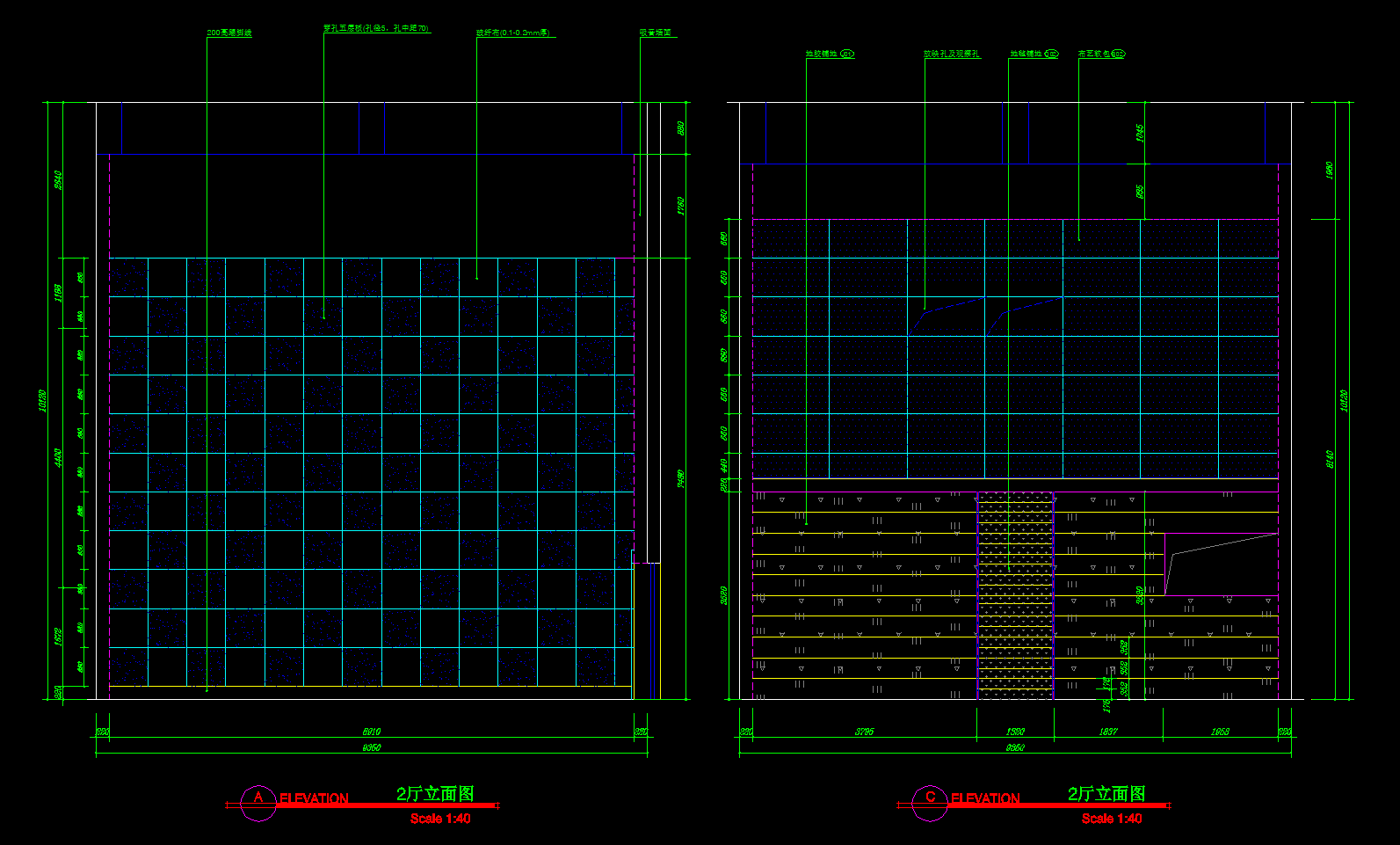Viewport: 1400px width, 845px height.
Task: Select the 玻纤布(0.1-0.2mm厚) annotation label
Action: click(x=513, y=33)
